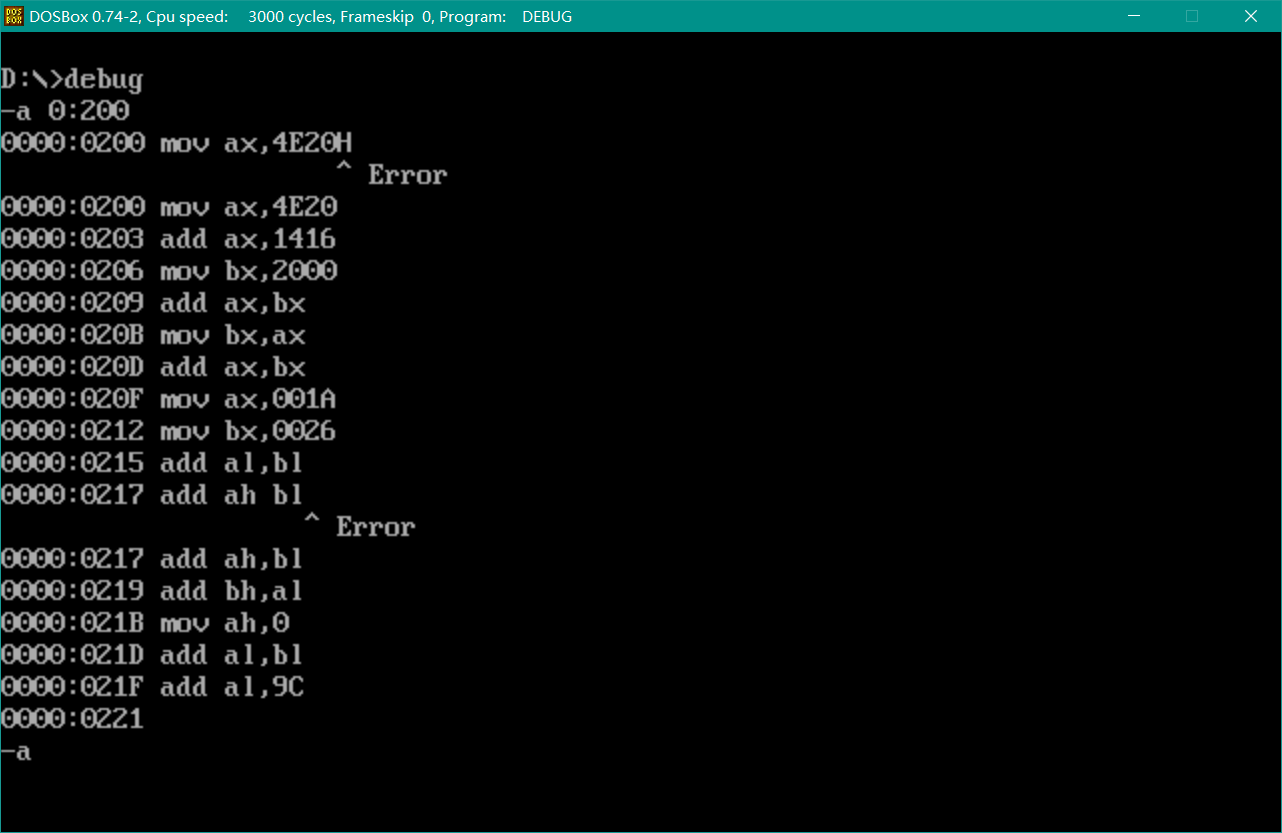
Task: Click the final '-a' prompt line
Action: 16,751
